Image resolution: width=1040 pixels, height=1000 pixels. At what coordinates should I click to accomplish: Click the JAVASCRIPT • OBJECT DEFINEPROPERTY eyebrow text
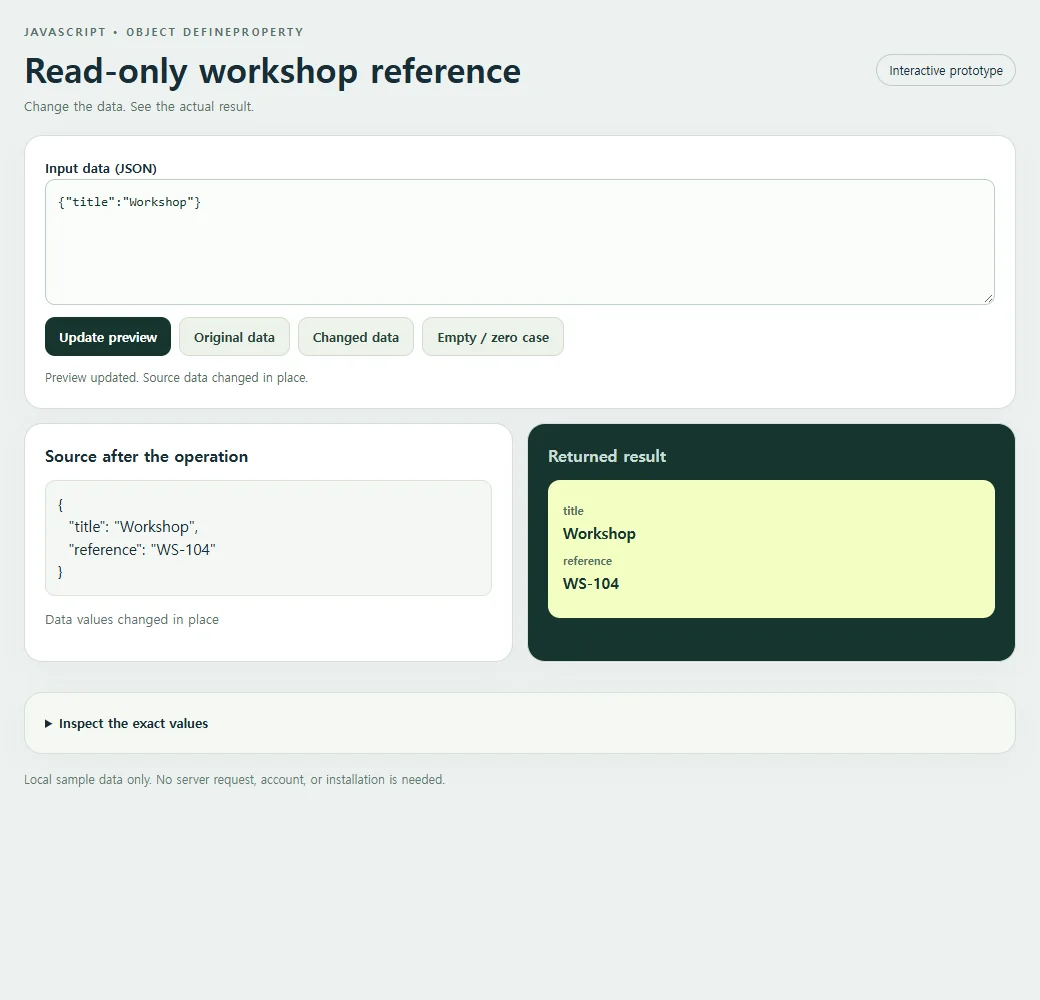coord(164,32)
